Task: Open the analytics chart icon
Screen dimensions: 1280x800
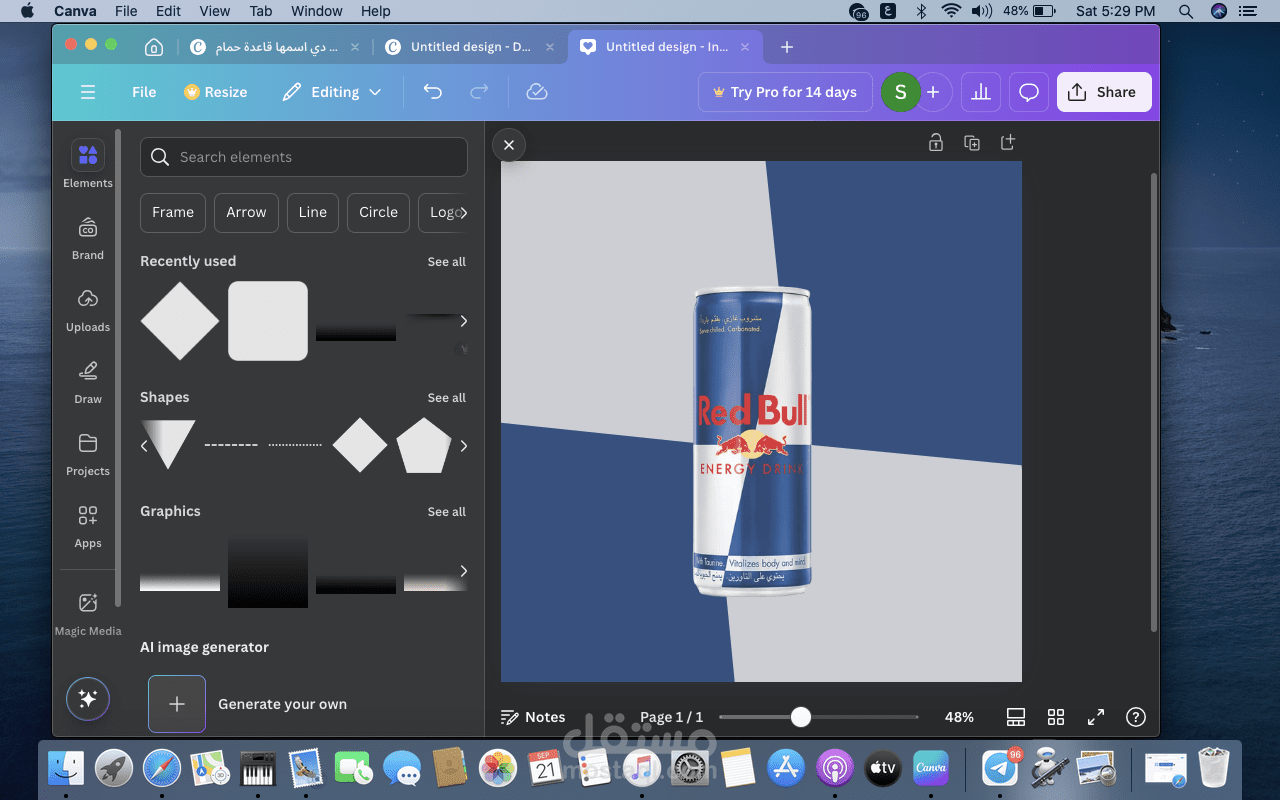Action: pos(981,92)
